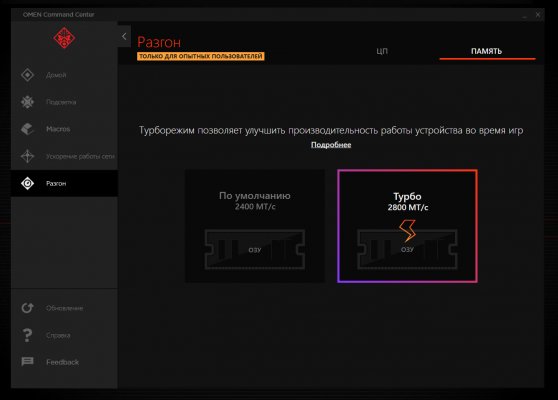Select the Macros sidebar icon
The width and height of the screenshot is (558, 400).
pos(27,129)
